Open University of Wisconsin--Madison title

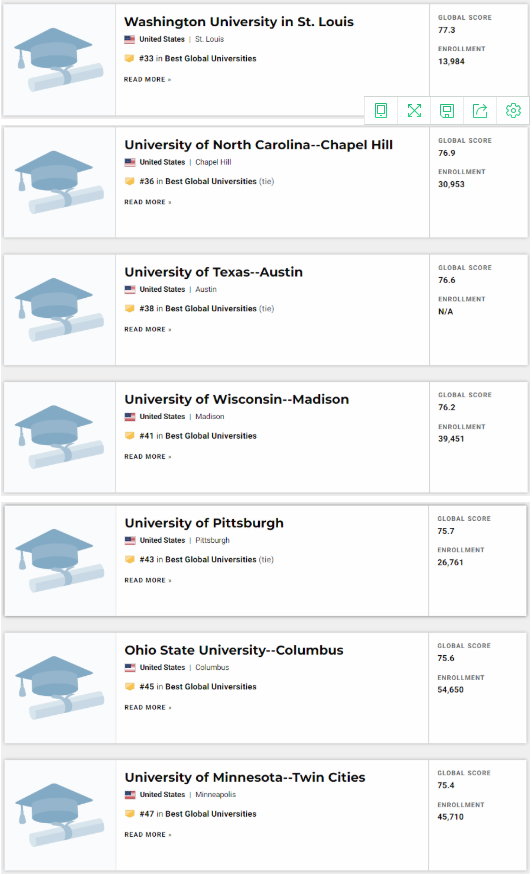click(x=237, y=399)
